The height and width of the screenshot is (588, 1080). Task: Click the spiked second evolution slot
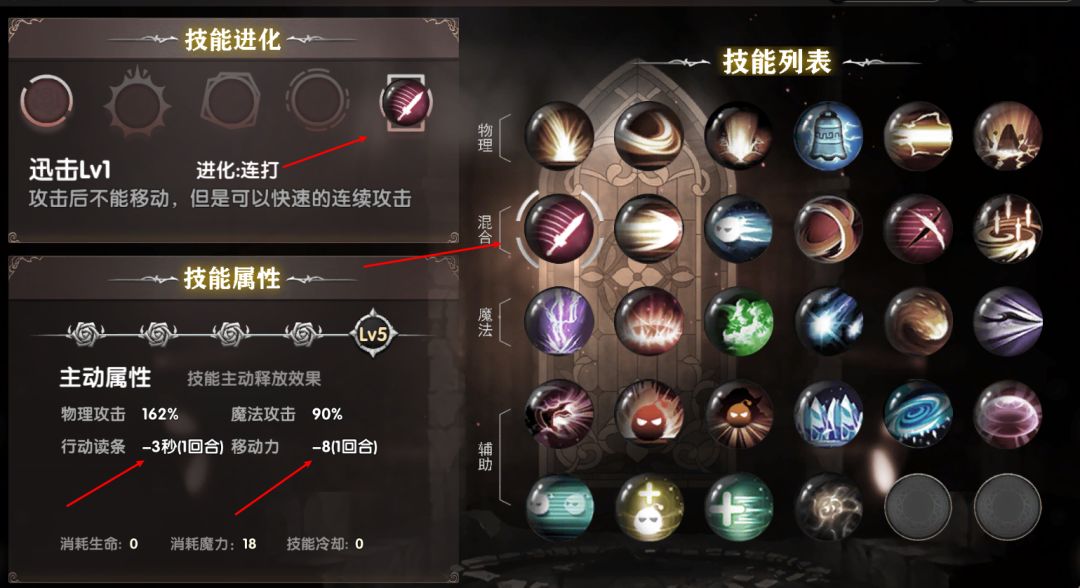point(137,103)
